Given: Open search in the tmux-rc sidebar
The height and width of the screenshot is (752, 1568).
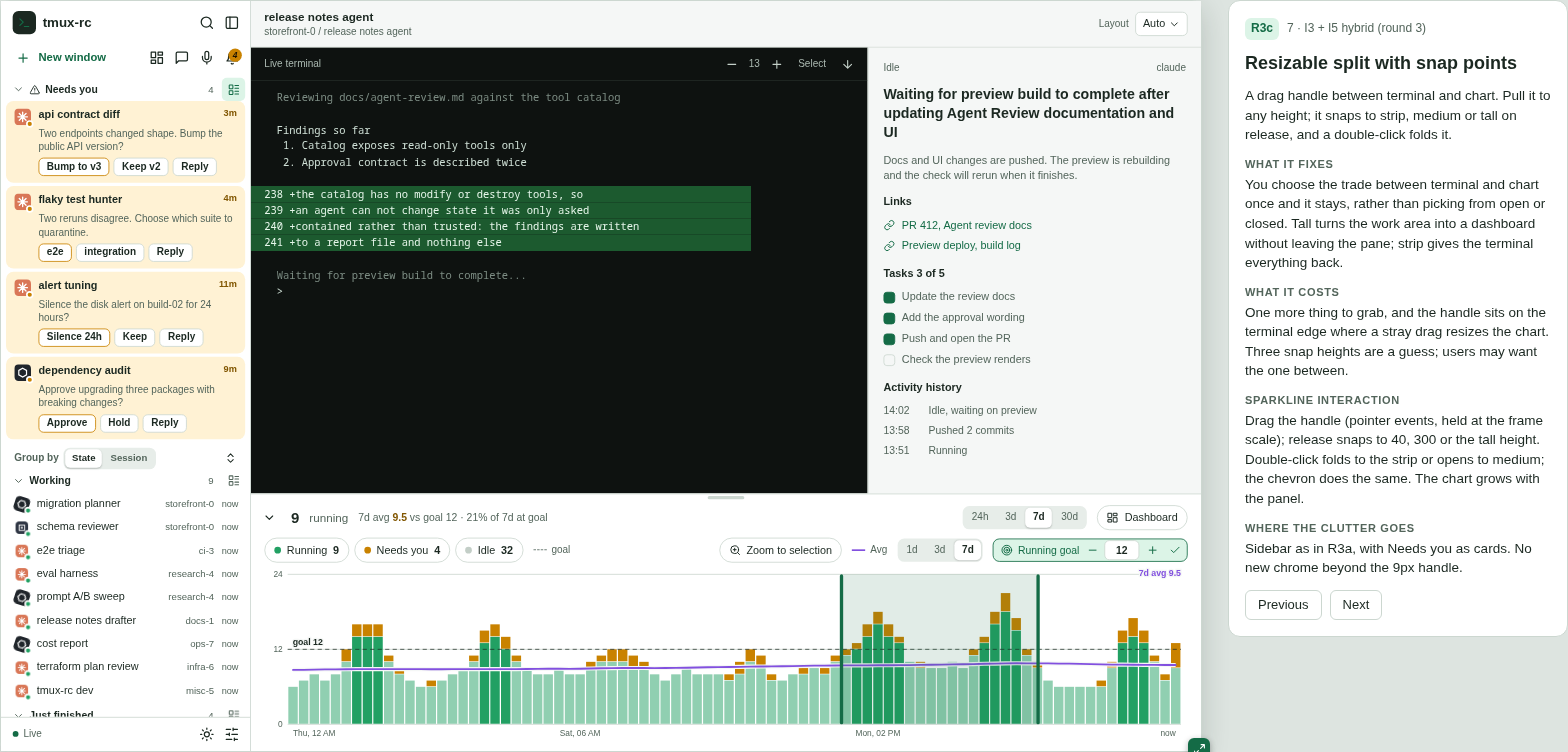Looking at the screenshot, I should click(x=207, y=23).
